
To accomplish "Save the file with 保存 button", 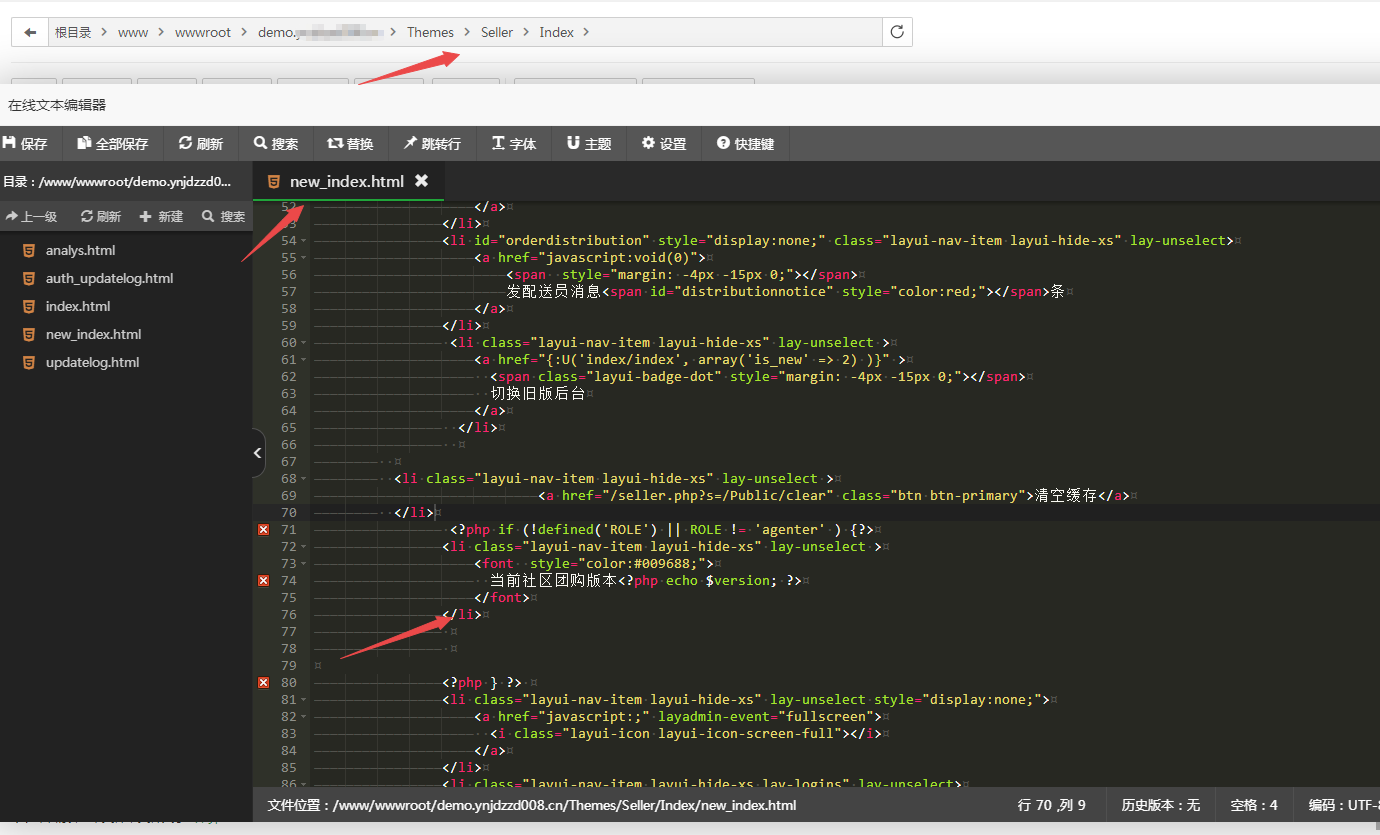I will (25, 144).
